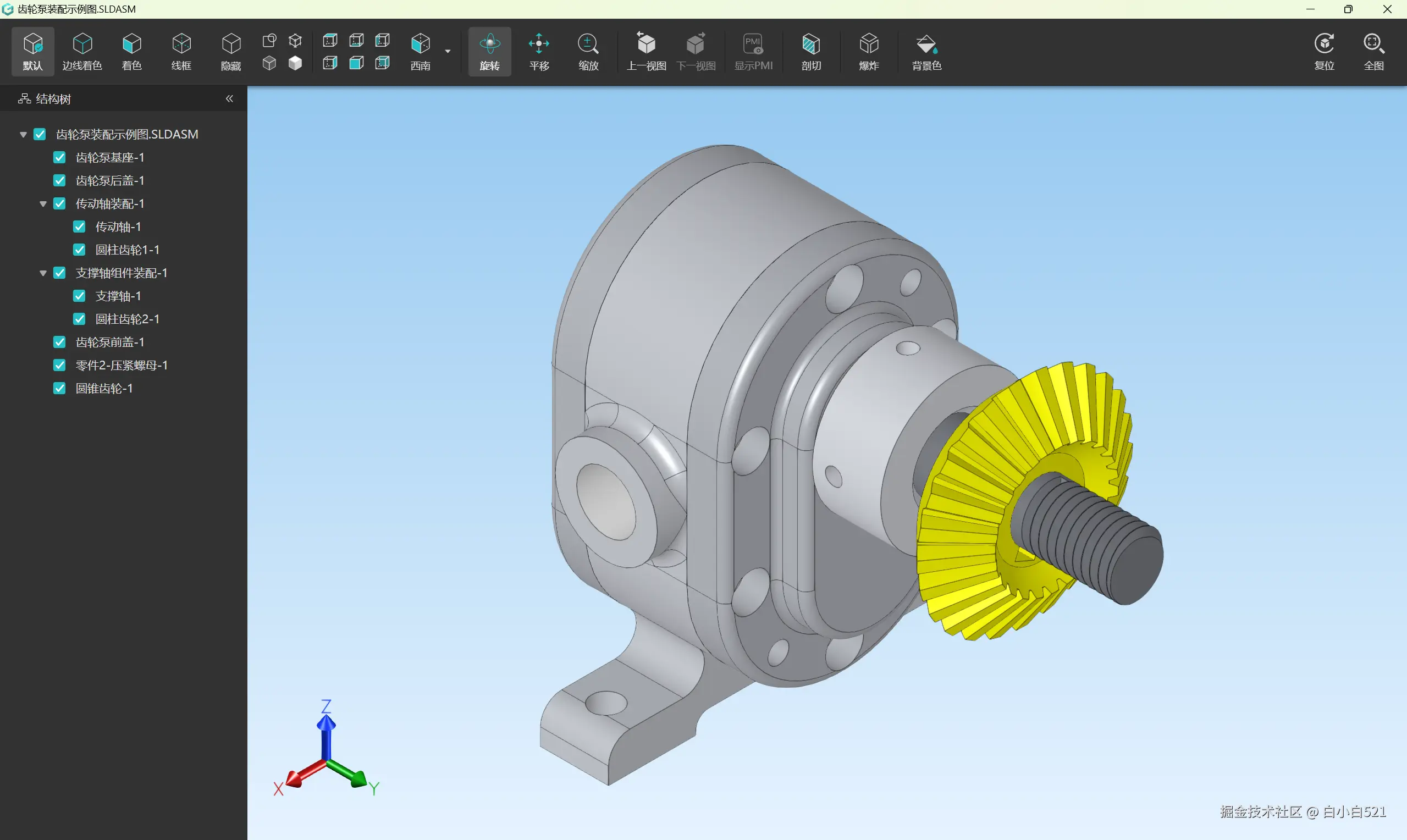Uncheck the 齿轮泵基座-1 visibility checkbox
This screenshot has width=1407, height=840.
tap(59, 157)
